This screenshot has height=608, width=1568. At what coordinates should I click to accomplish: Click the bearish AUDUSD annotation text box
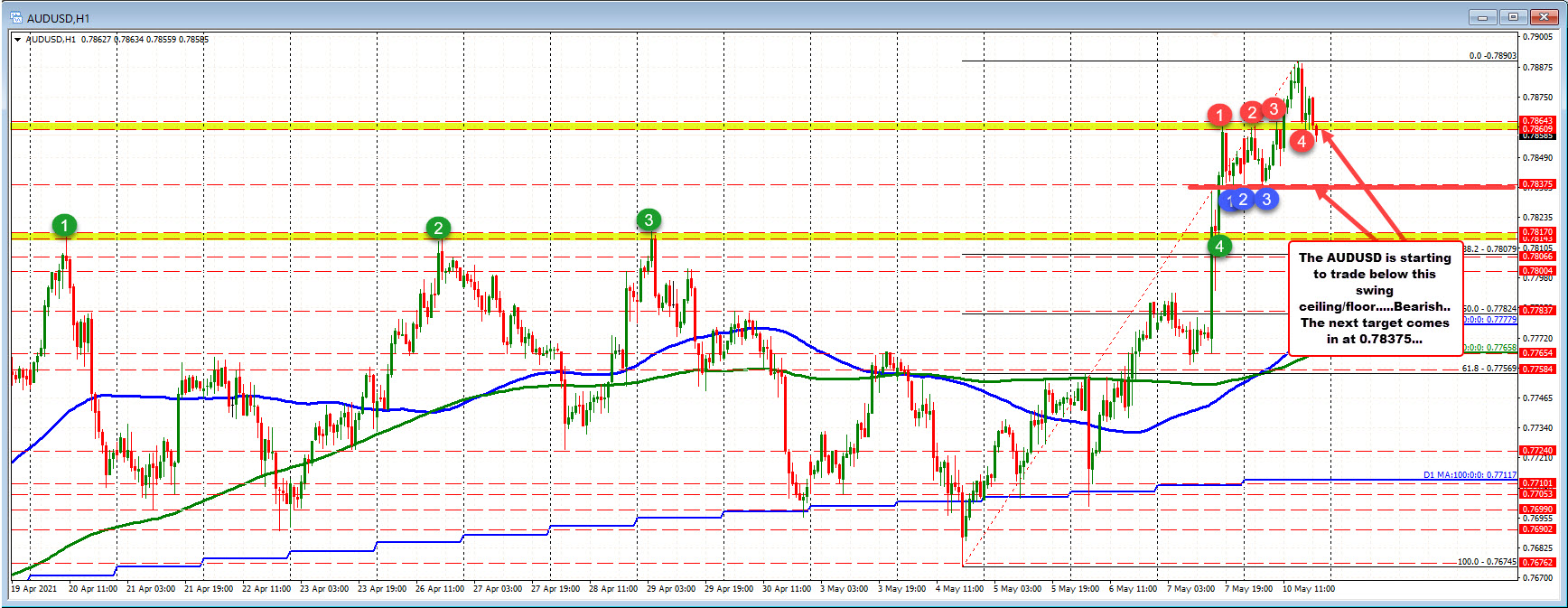(x=1374, y=298)
